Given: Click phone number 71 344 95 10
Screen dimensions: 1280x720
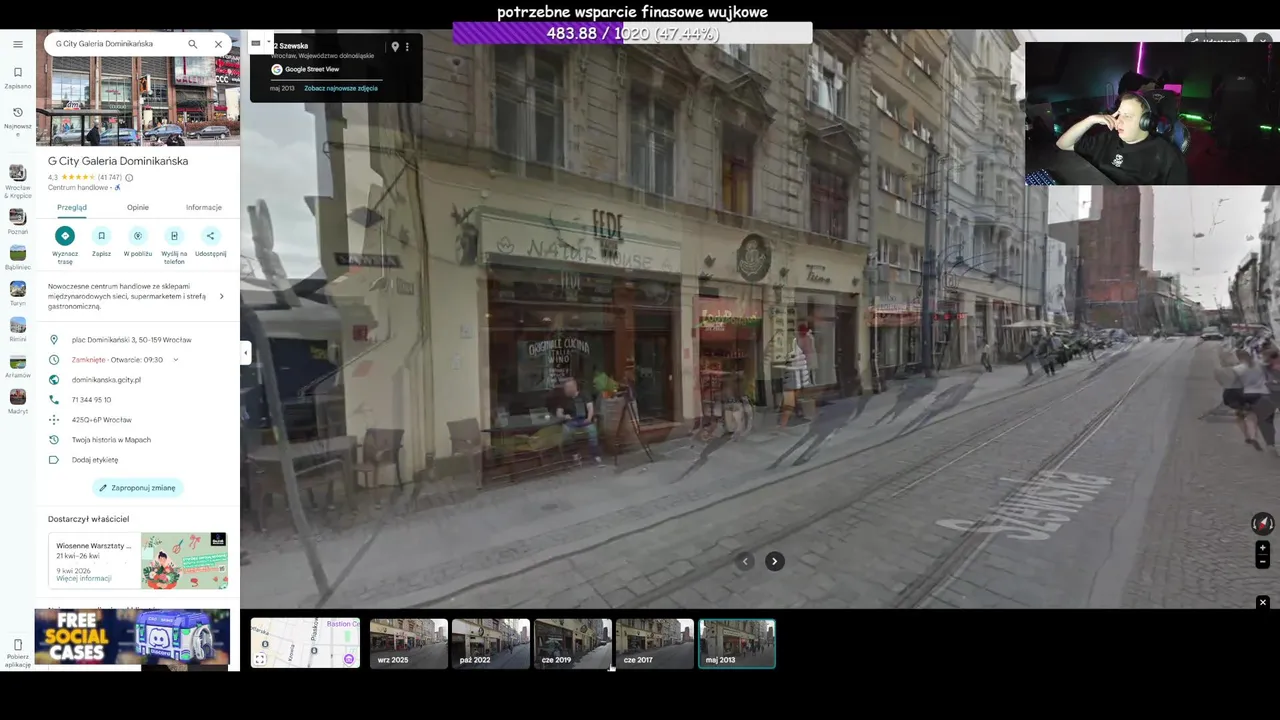Looking at the screenshot, I should 91,400.
